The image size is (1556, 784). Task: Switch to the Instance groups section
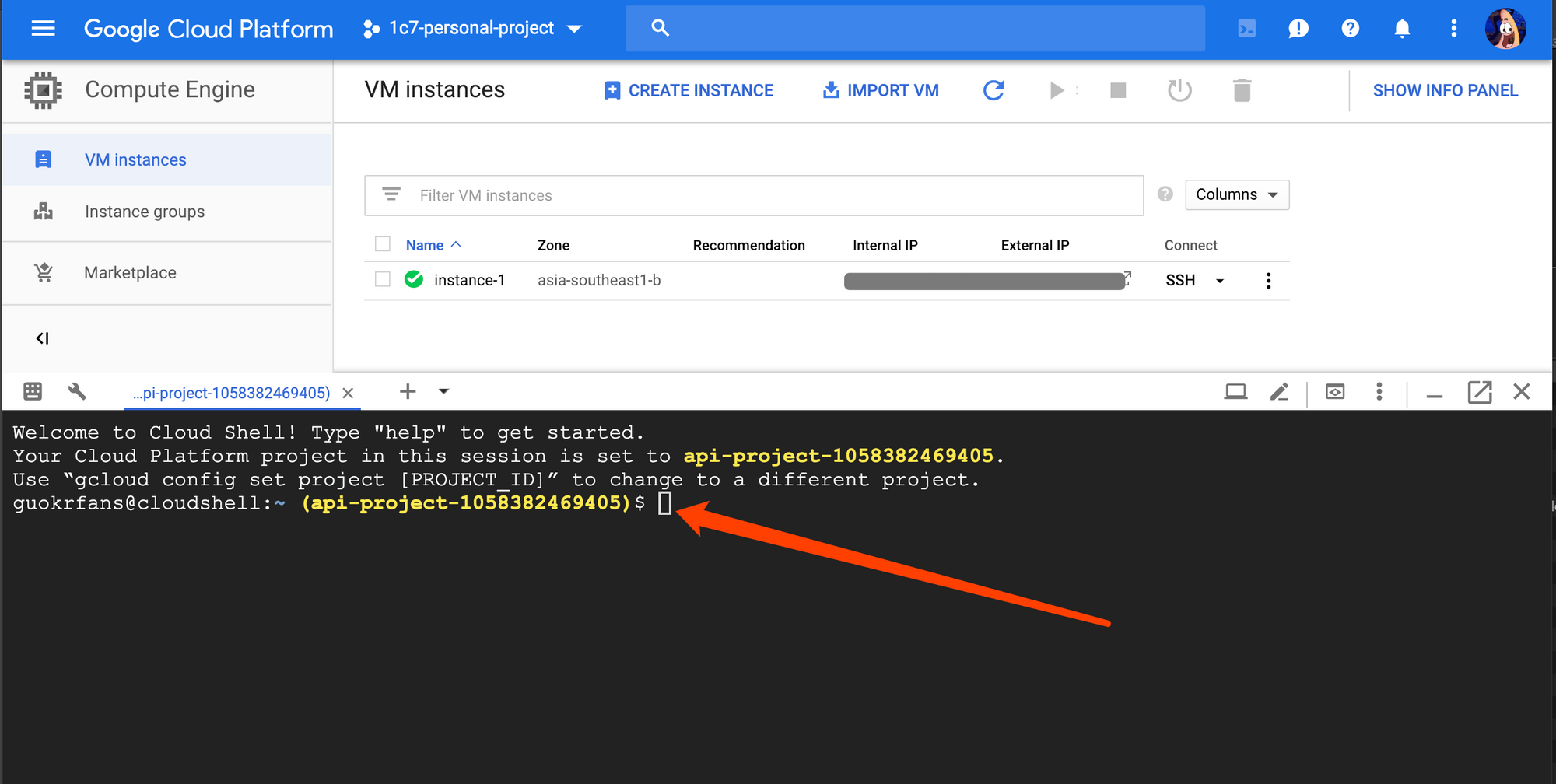point(144,211)
